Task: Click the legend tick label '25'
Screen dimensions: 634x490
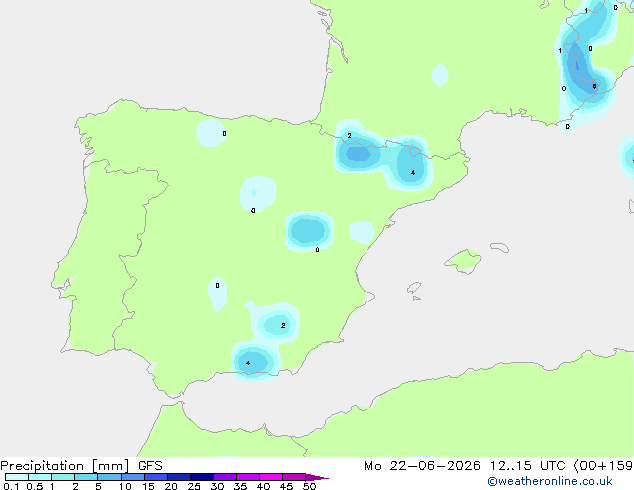Action: (194, 486)
